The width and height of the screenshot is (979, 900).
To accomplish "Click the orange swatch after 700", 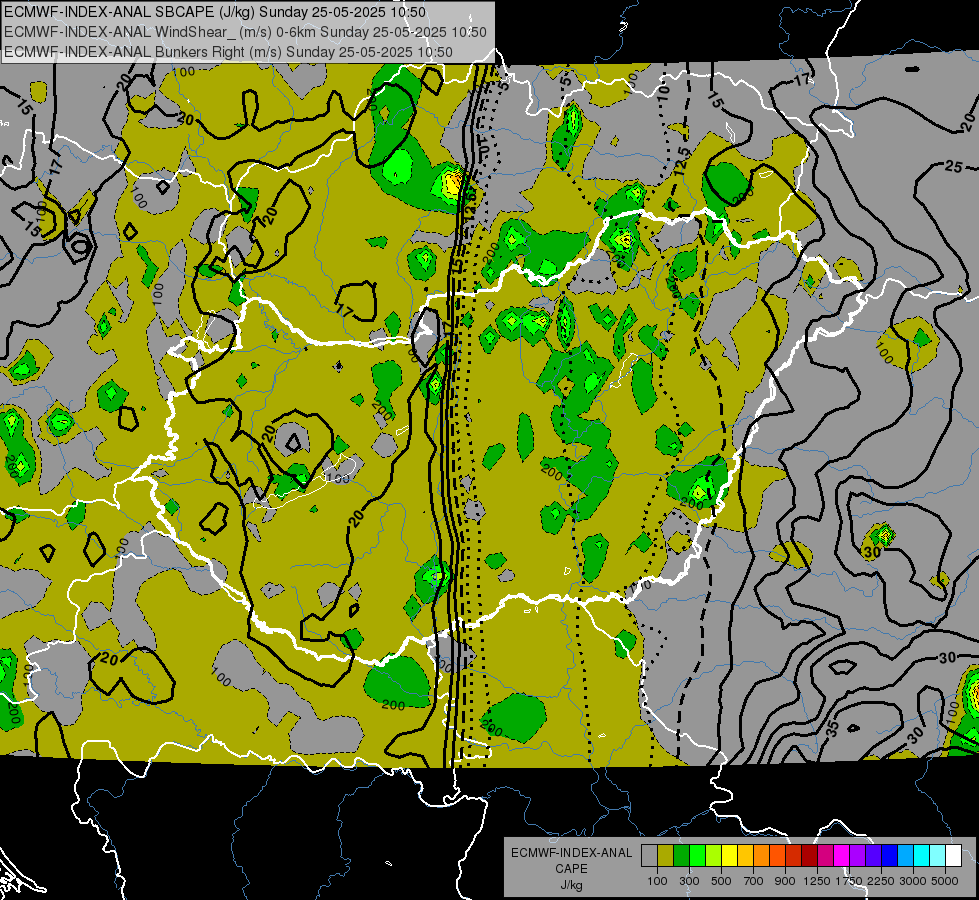I will pos(761,856).
